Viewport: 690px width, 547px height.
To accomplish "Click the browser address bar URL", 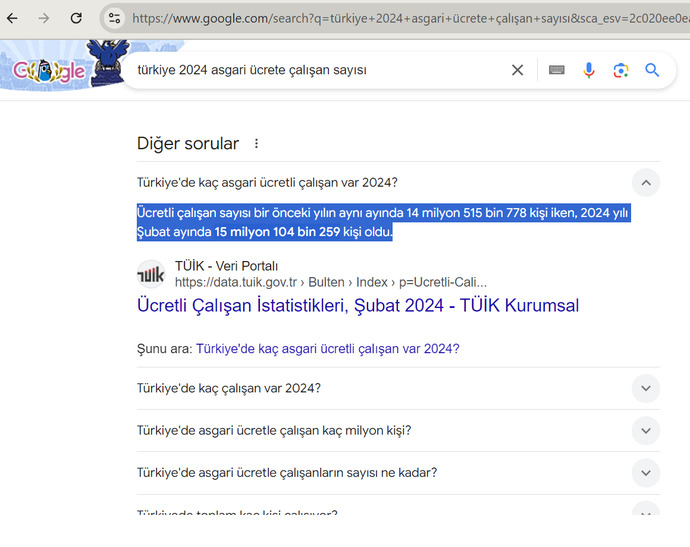I will click(409, 18).
